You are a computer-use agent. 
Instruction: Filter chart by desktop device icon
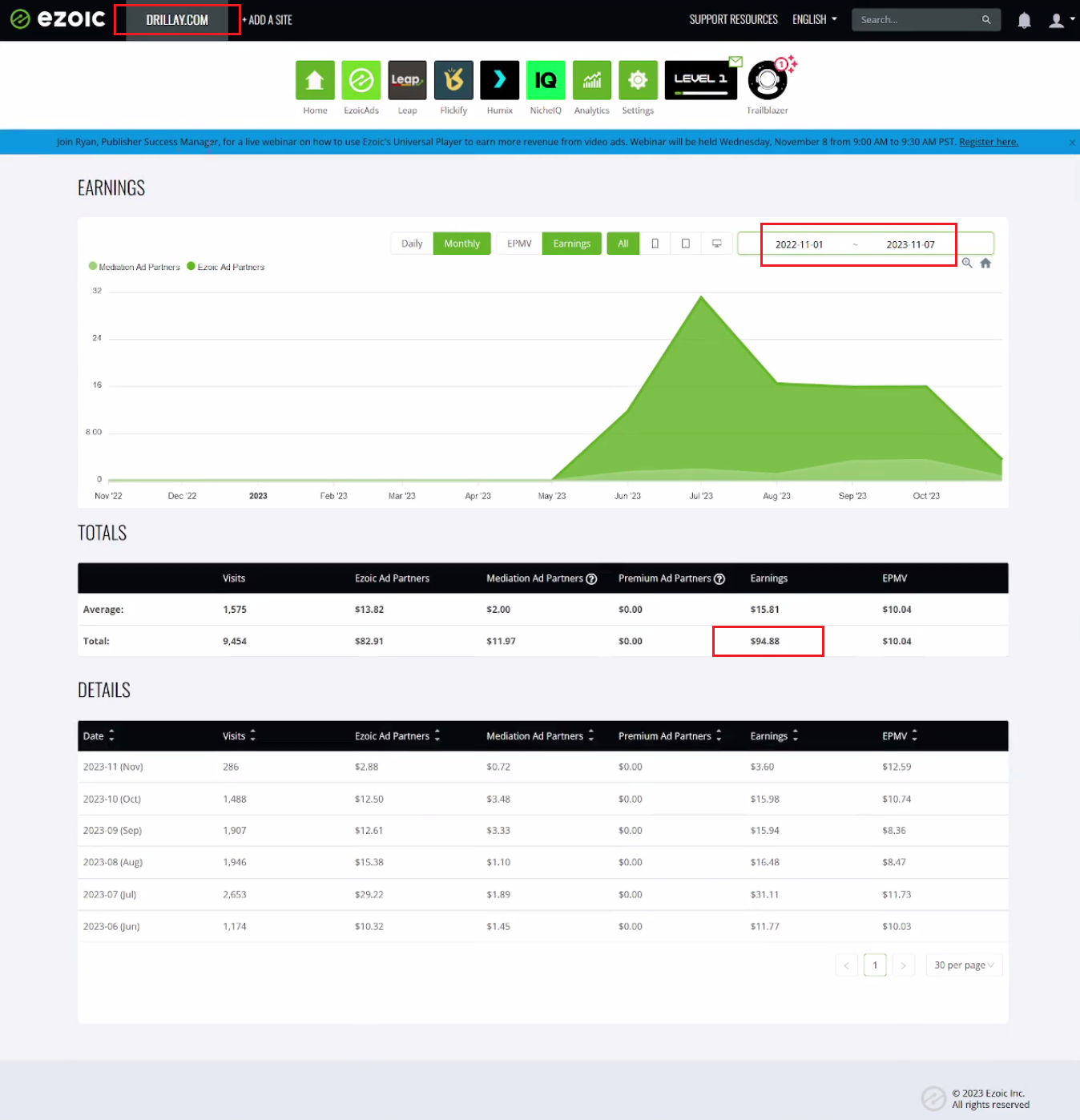tap(717, 244)
